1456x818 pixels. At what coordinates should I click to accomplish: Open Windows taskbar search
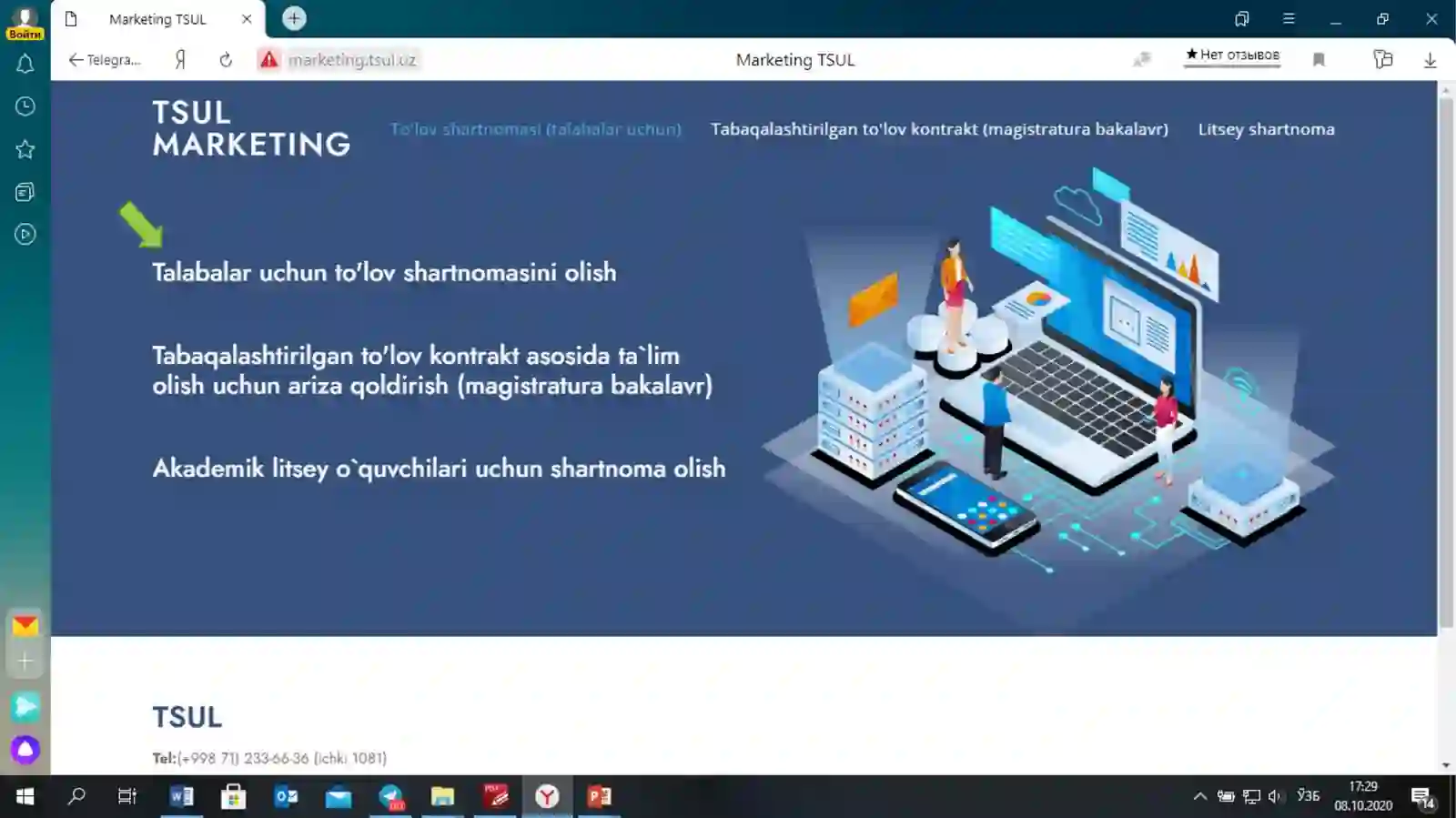(76, 797)
